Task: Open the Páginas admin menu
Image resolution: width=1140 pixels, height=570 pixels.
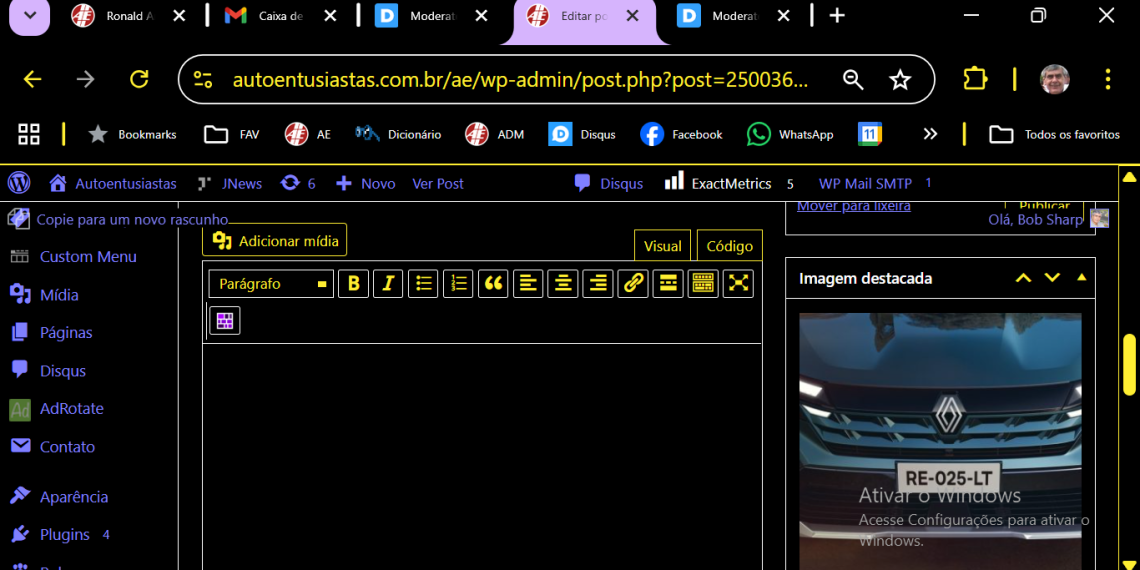Action: coord(66,333)
